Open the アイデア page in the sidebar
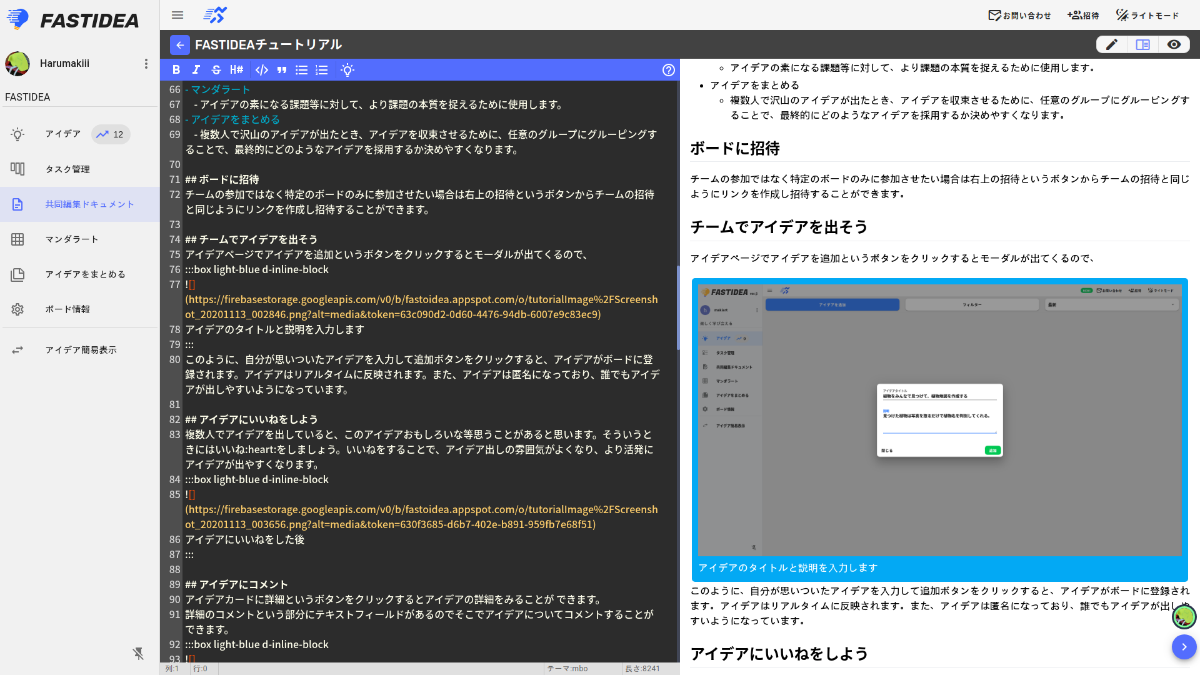1200x675 pixels. [80, 134]
